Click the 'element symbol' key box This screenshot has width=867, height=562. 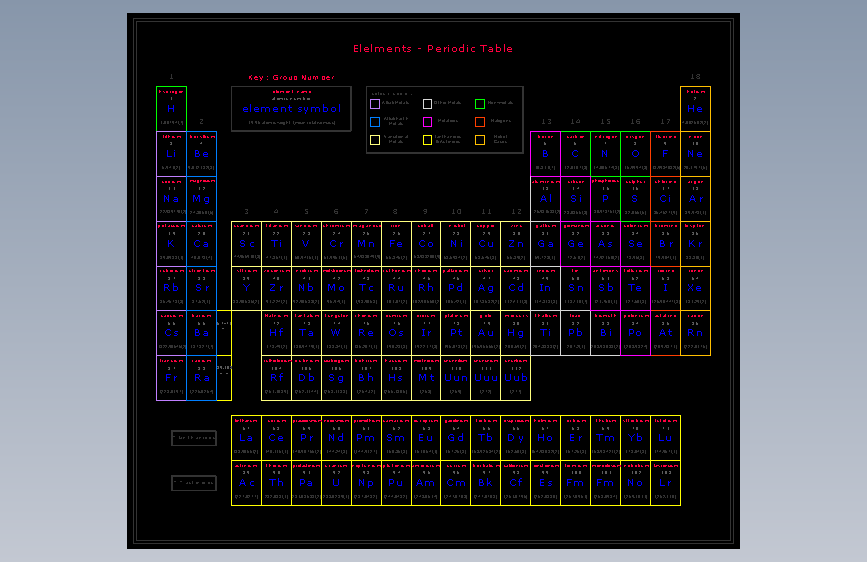pos(291,109)
